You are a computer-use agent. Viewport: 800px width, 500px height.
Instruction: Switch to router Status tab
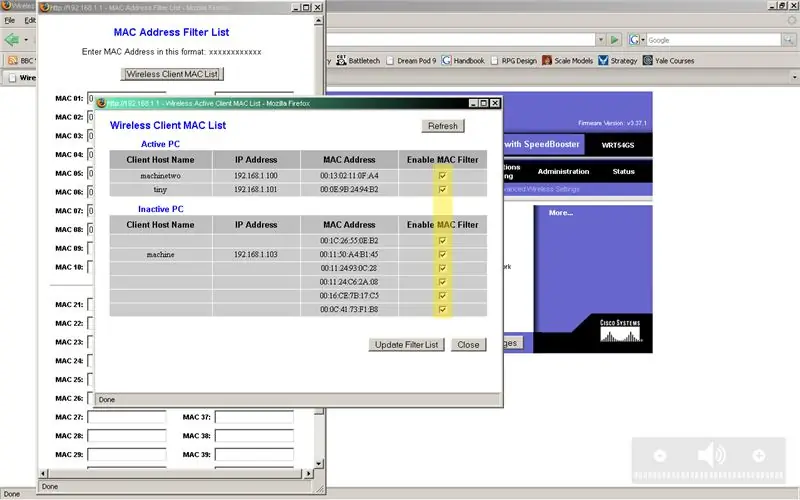[x=623, y=171]
